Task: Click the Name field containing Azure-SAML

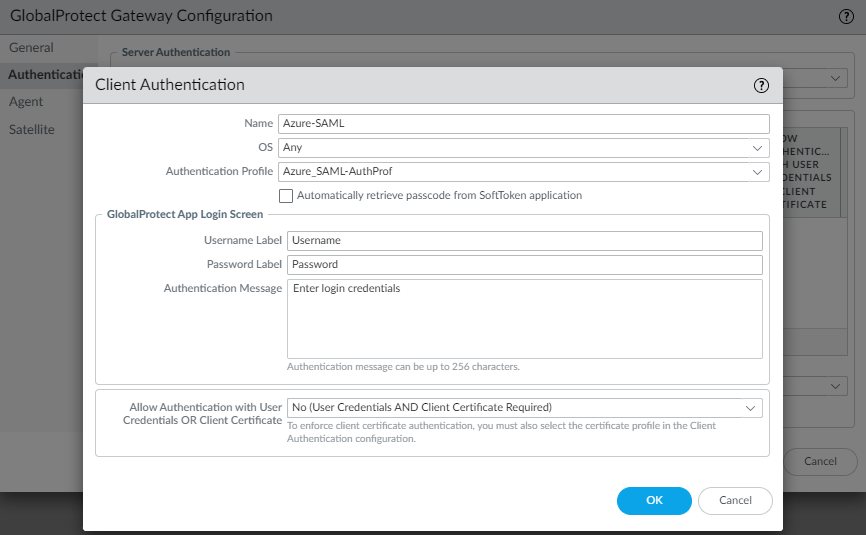Action: point(523,124)
